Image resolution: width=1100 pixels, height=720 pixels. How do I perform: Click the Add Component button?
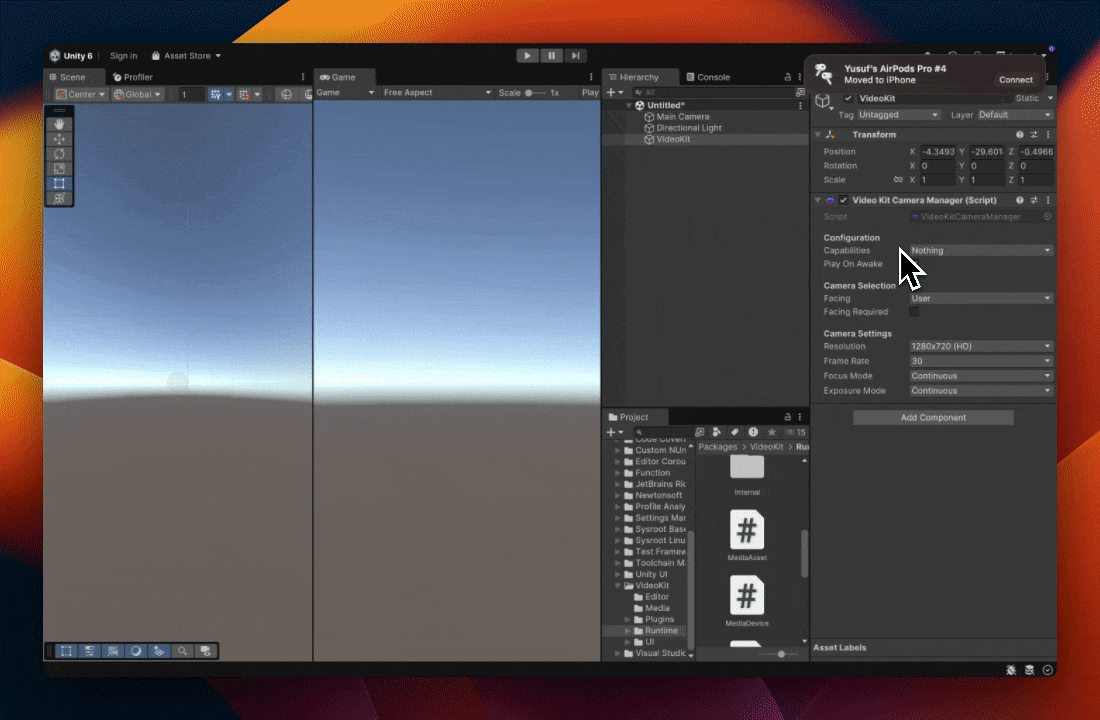click(x=933, y=418)
